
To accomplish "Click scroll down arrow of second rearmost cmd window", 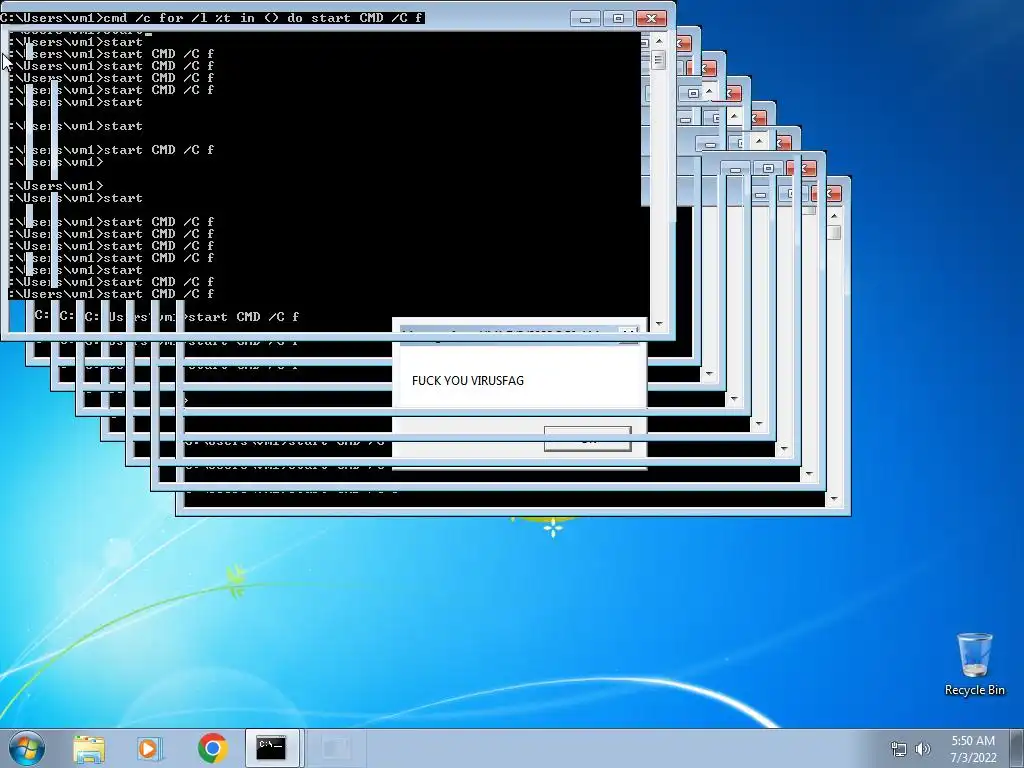I will 808,474.
